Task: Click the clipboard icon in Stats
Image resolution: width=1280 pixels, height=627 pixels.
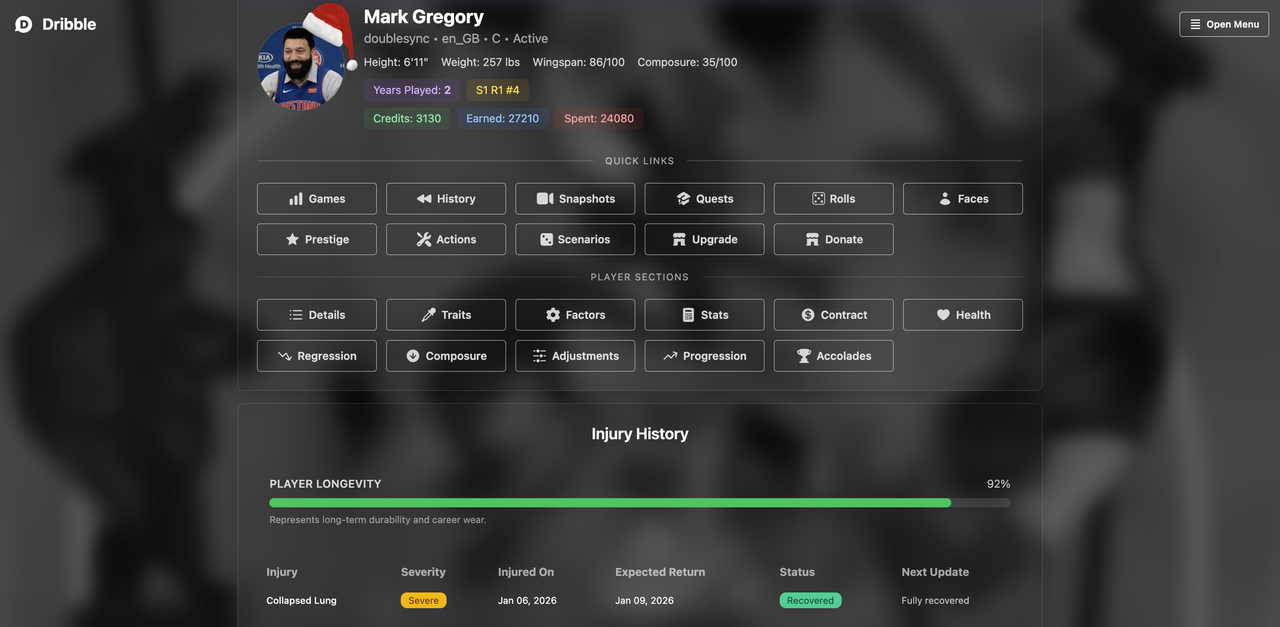Action: [x=688, y=315]
